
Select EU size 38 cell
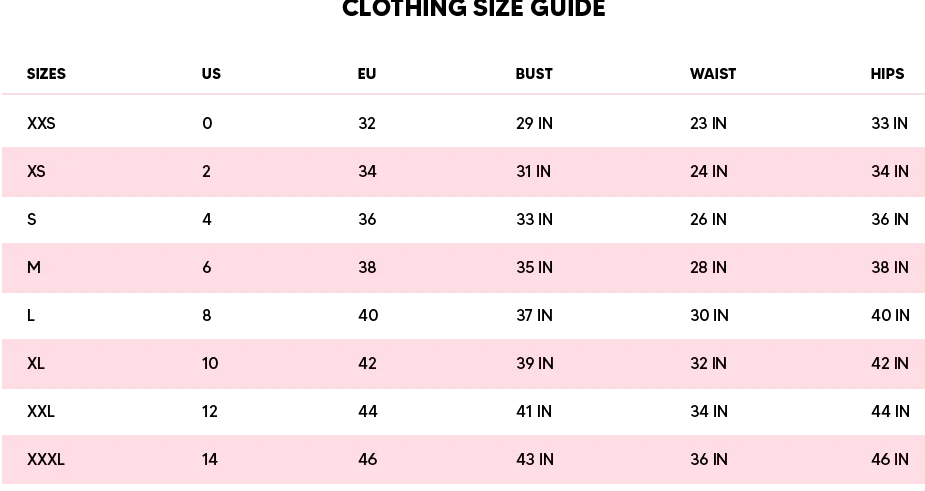pyautogui.click(x=368, y=267)
